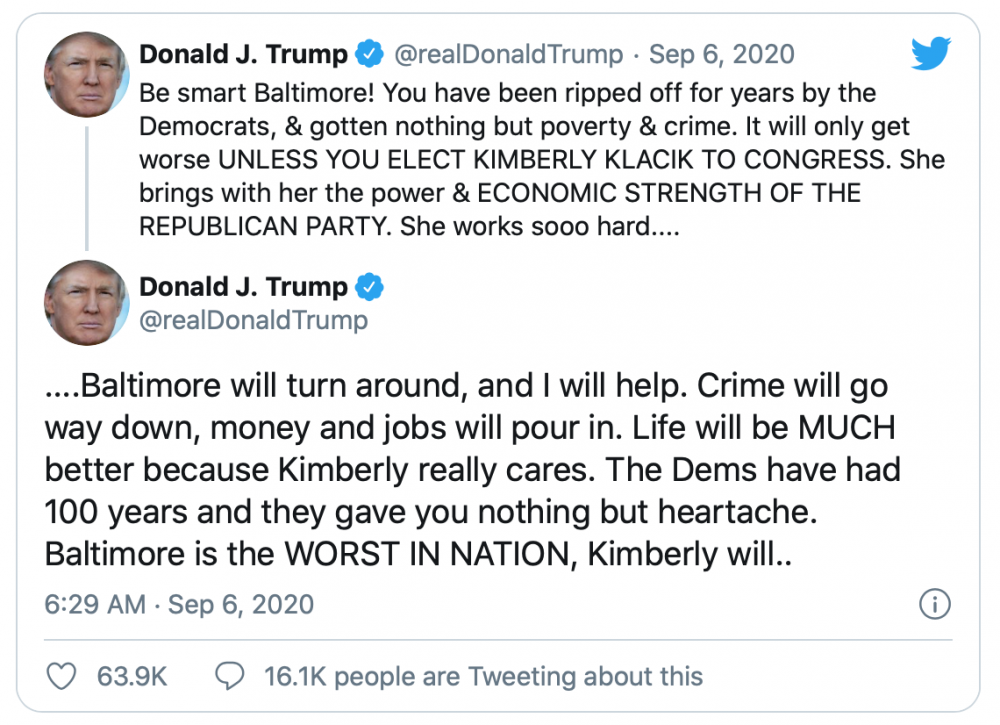Click the Sep 6, 2020 date in the top tweet
1000x725 pixels.
[x=722, y=53]
